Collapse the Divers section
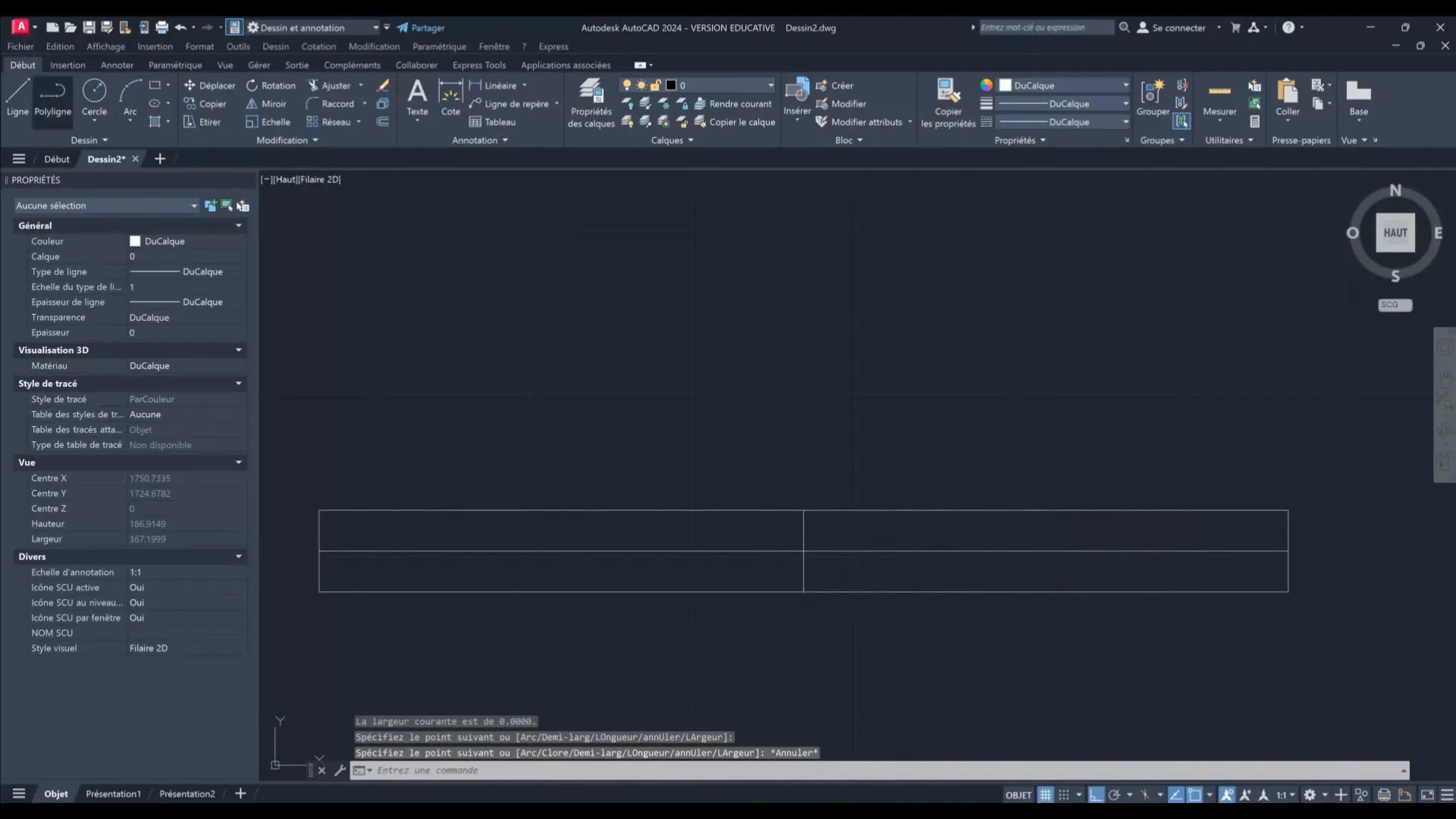This screenshot has width=1456, height=819. click(239, 557)
